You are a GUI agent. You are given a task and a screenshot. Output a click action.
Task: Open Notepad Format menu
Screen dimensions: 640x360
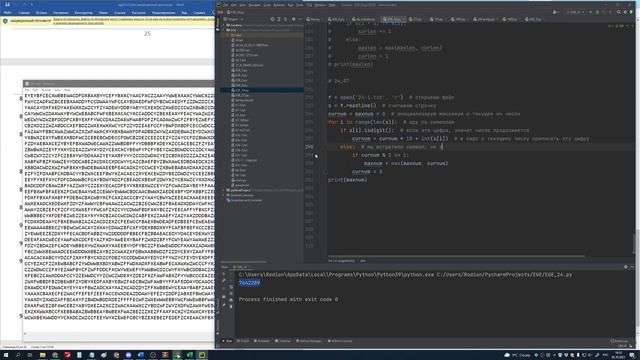click(x=46, y=90)
